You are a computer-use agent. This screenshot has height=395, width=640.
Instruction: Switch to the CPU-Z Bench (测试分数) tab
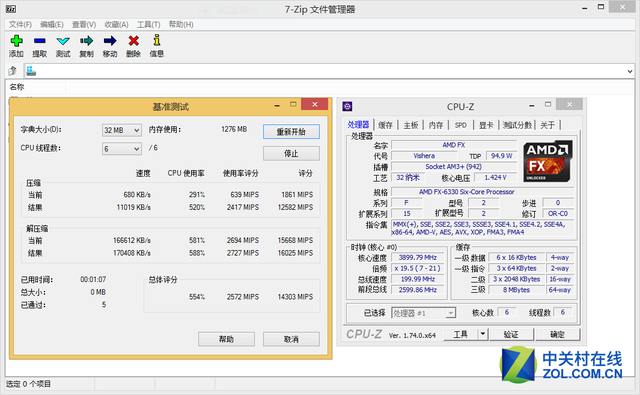[517, 125]
